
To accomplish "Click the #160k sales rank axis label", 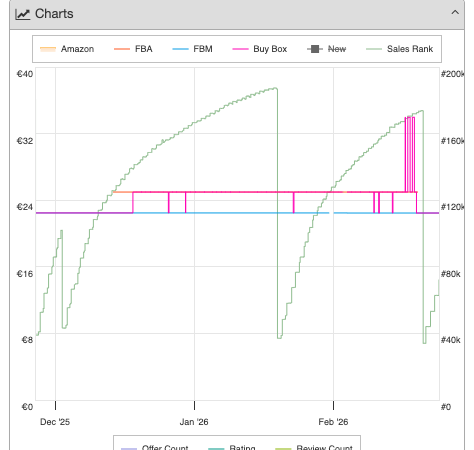I will pyautogui.click(x=453, y=141).
